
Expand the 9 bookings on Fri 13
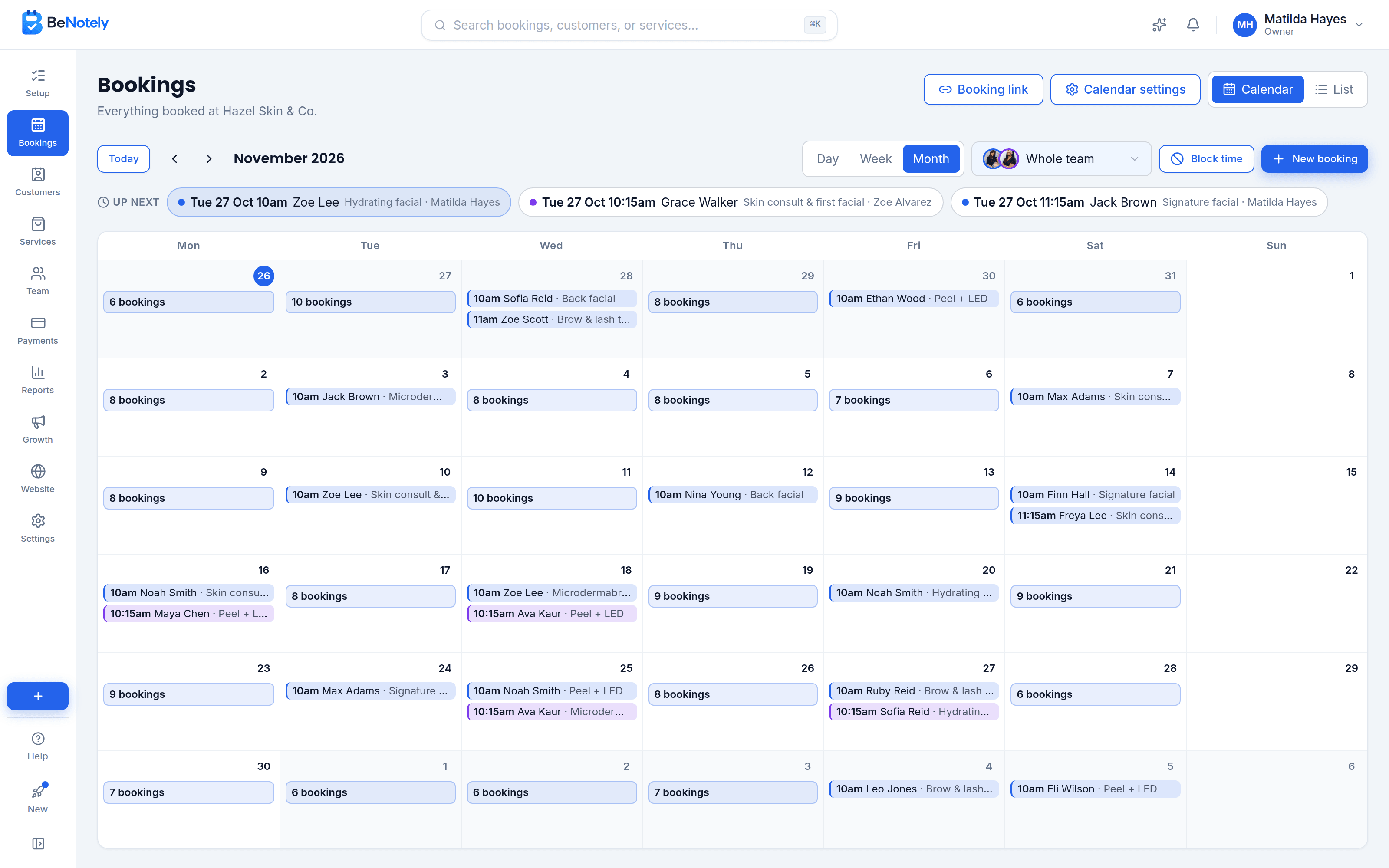[914, 498]
